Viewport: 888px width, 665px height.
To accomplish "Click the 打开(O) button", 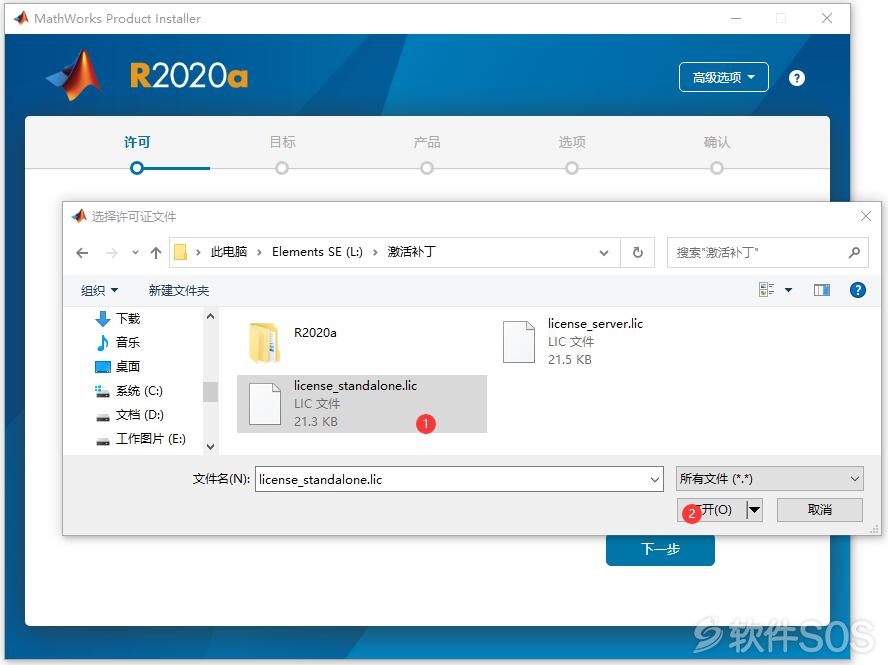I will (x=712, y=510).
